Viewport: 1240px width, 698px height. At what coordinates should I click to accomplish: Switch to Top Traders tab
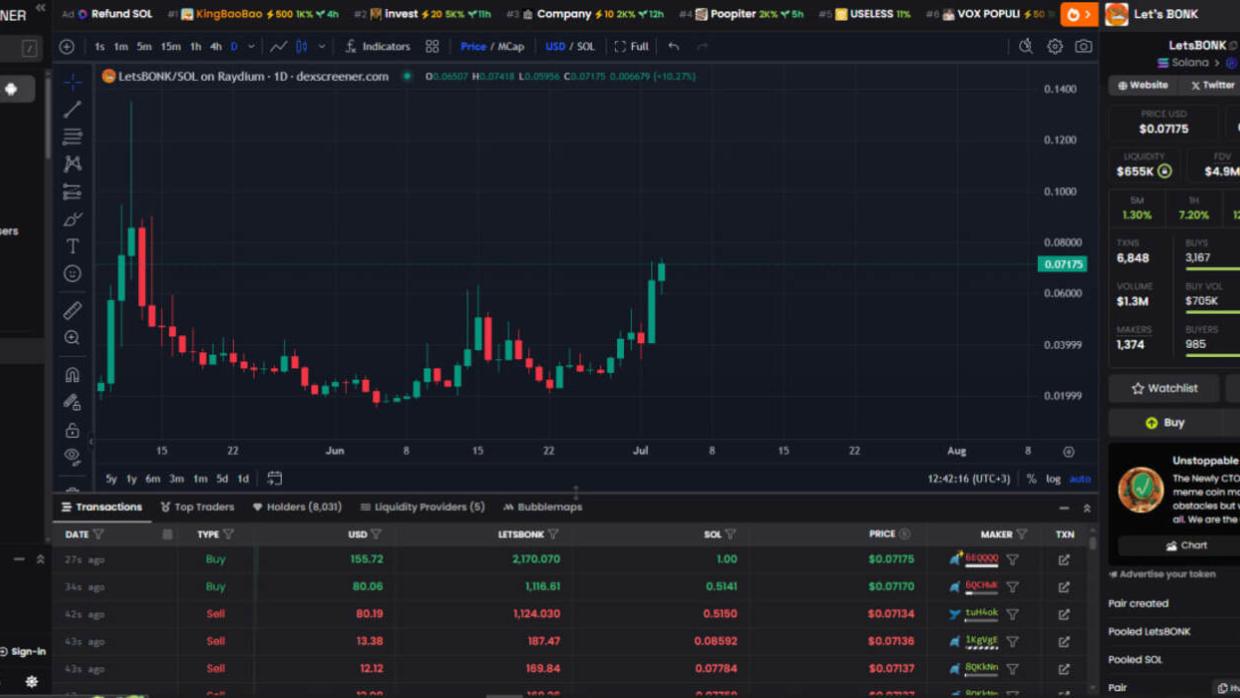[x=197, y=507]
